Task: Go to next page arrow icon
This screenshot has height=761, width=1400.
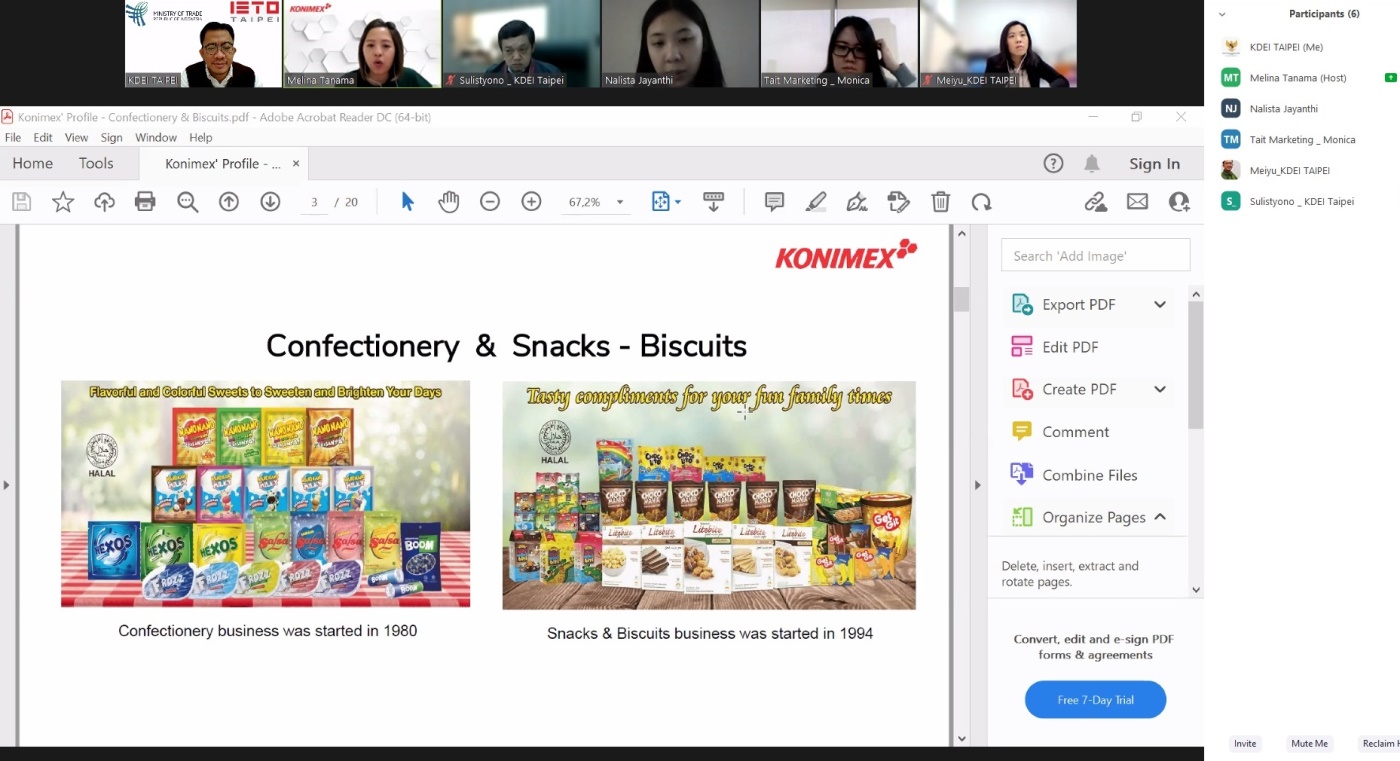Action: tap(270, 202)
